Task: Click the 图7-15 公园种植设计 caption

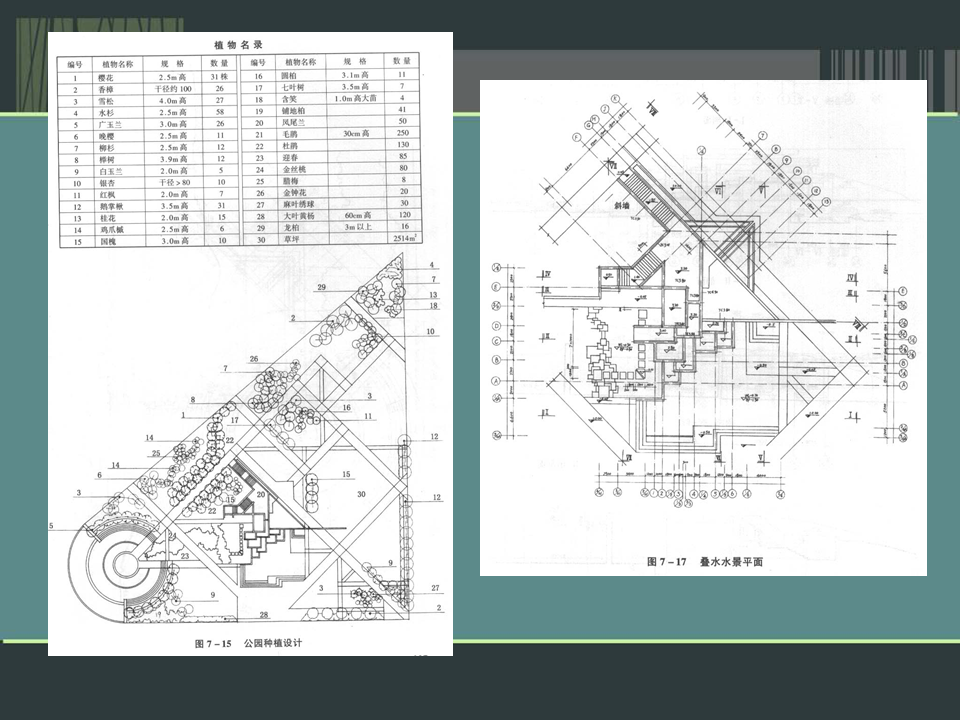Action: (249, 643)
